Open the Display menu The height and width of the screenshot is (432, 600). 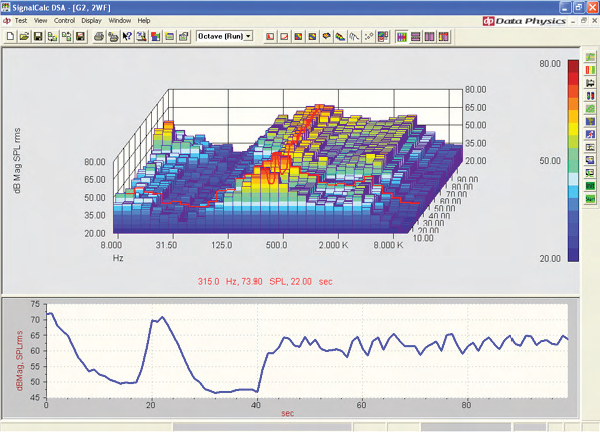click(x=91, y=20)
